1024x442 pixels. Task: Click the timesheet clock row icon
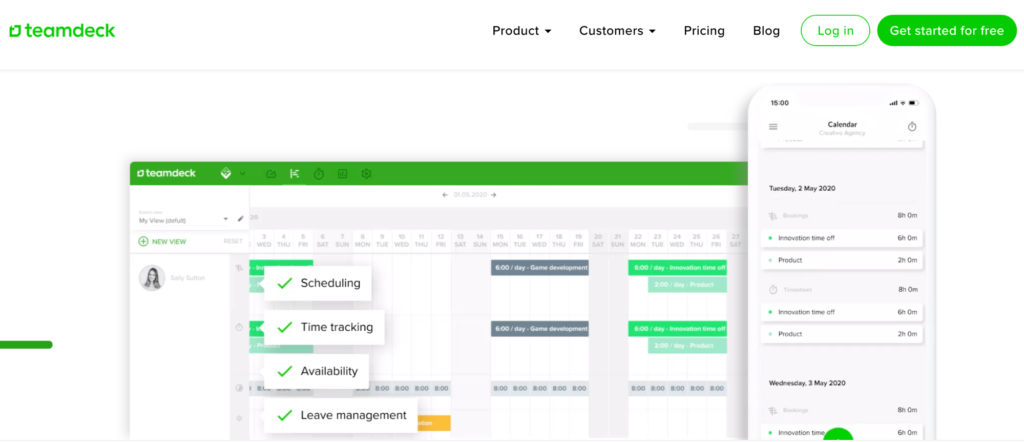[x=239, y=328]
